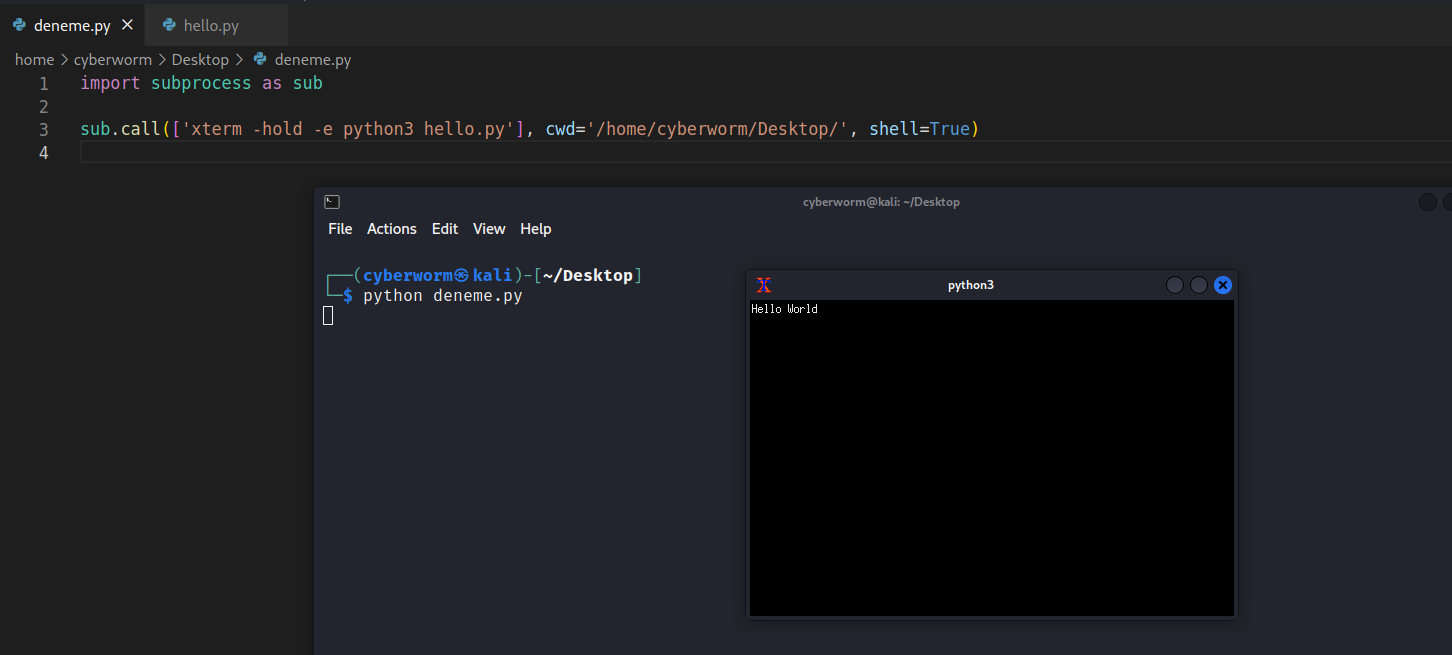Viewport: 1452px width, 655px height.
Task: Close the deneme.py editor tab
Action: 127,25
